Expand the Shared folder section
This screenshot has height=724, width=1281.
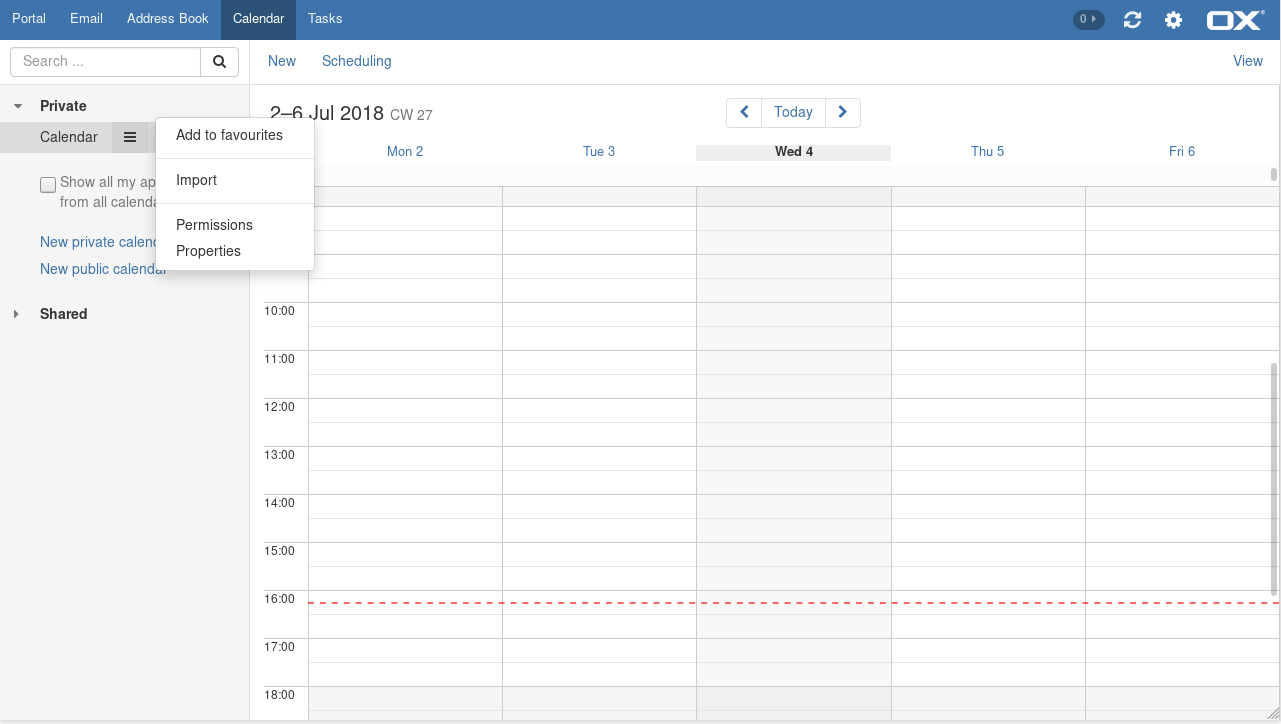(16, 314)
